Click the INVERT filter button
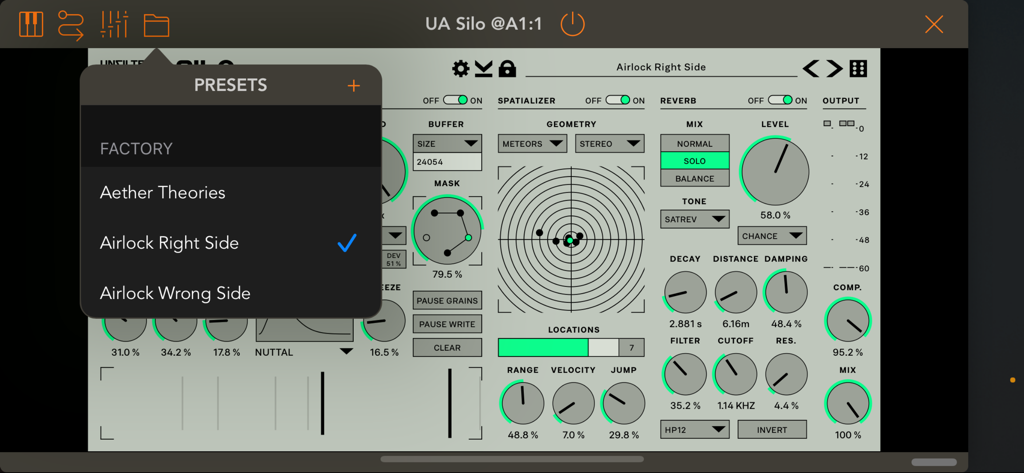This screenshot has height=473, width=1024. click(x=772, y=430)
